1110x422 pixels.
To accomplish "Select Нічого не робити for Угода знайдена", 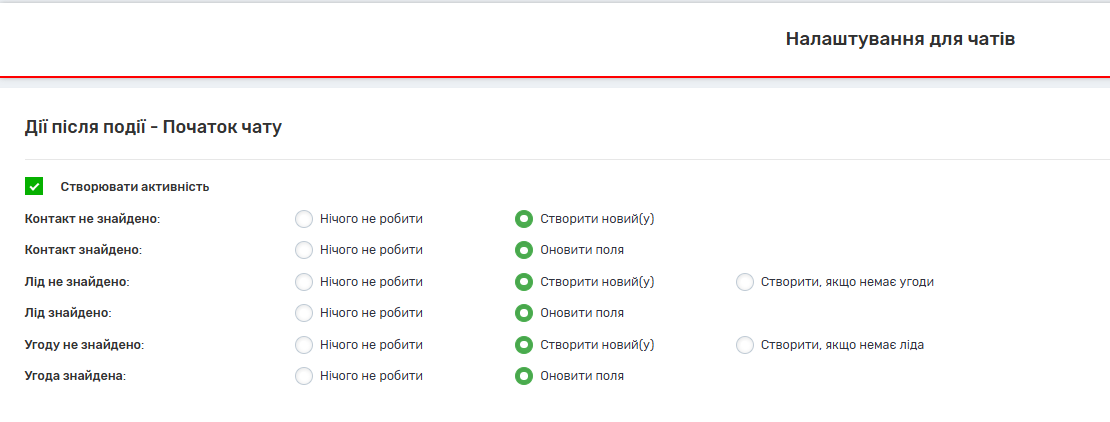I will [x=304, y=376].
